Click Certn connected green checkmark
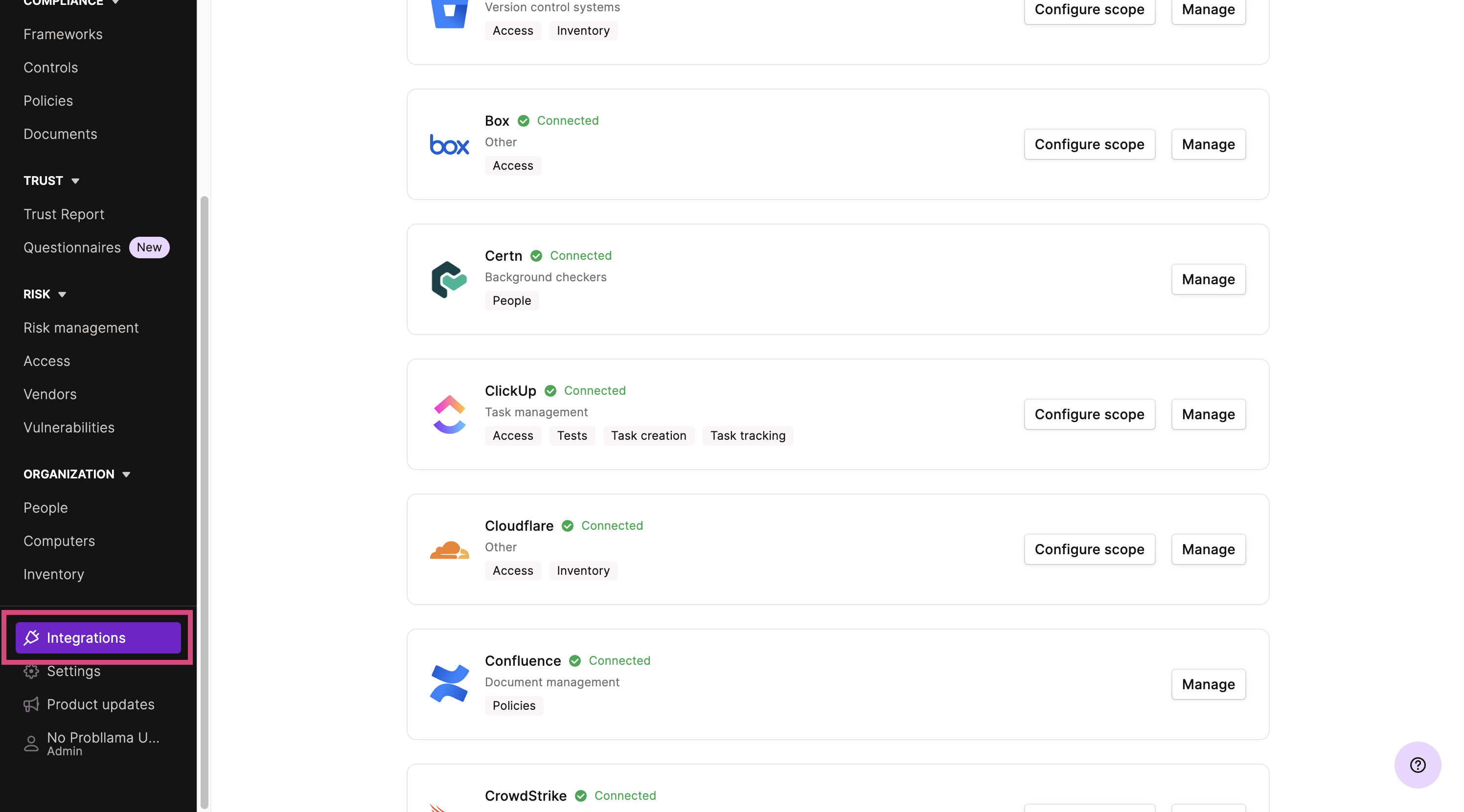This screenshot has height=812, width=1464. click(536, 256)
